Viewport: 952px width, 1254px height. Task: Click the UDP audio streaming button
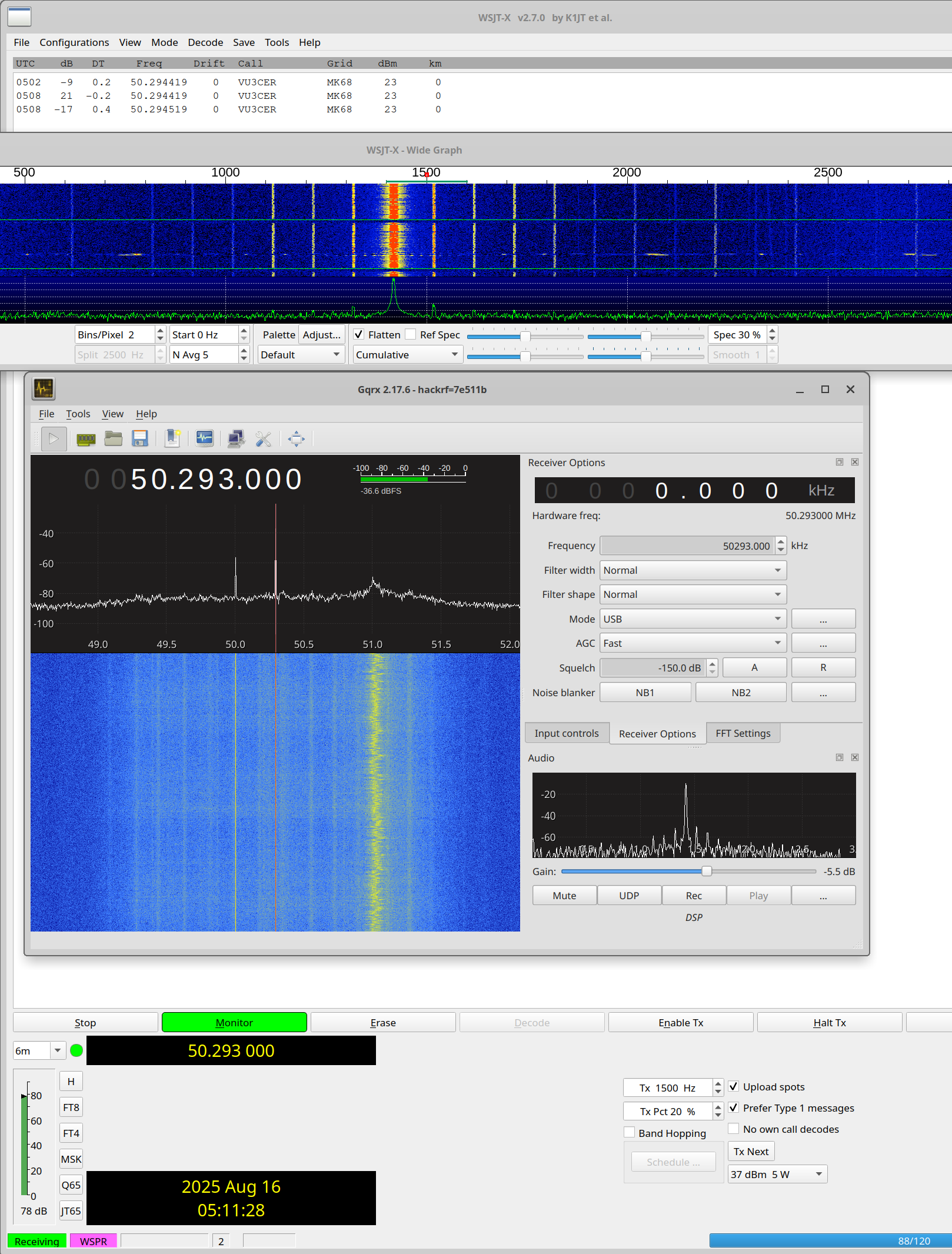(629, 896)
